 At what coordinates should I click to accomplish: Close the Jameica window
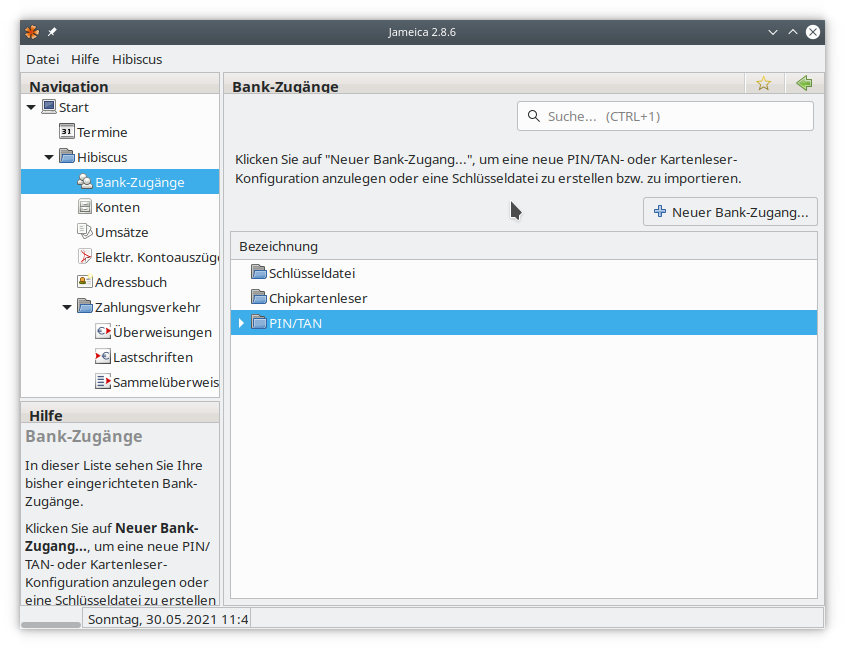tap(813, 32)
